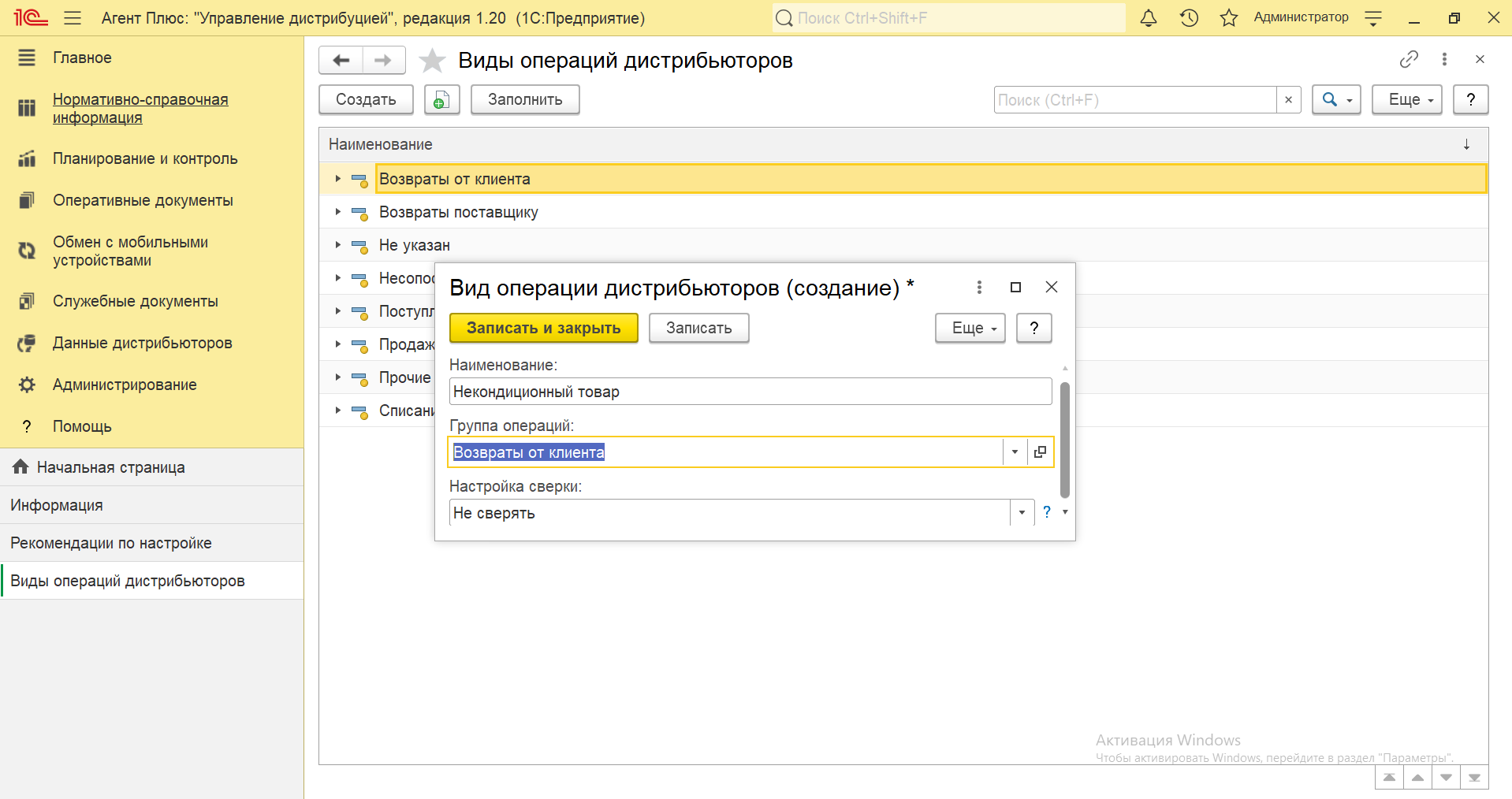Expand the Возвраты от клиента group
The width and height of the screenshot is (1512, 799).
click(x=337, y=179)
